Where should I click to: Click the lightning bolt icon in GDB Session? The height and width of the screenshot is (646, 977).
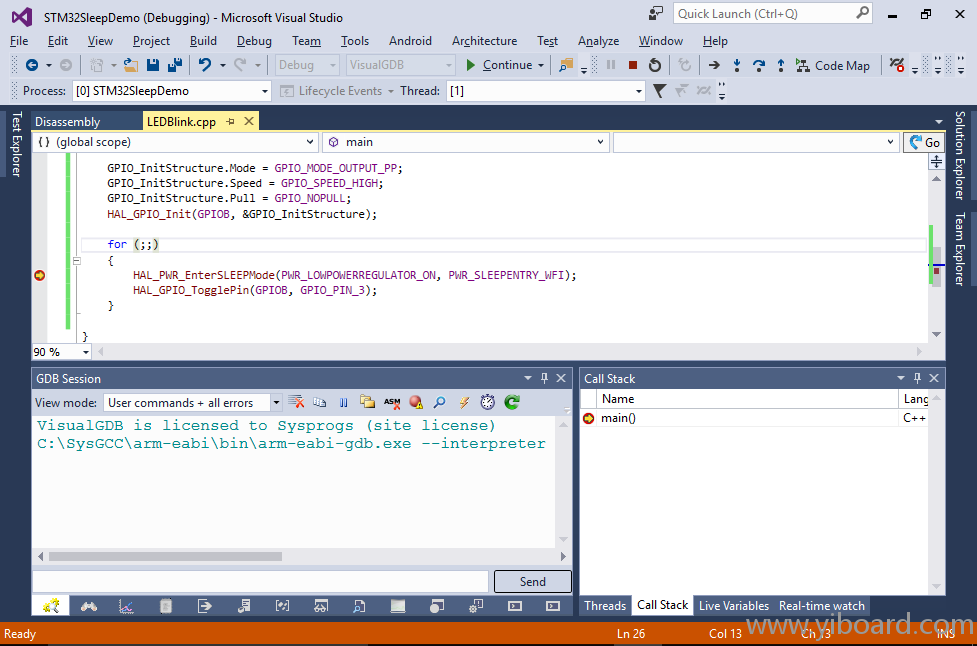464,402
